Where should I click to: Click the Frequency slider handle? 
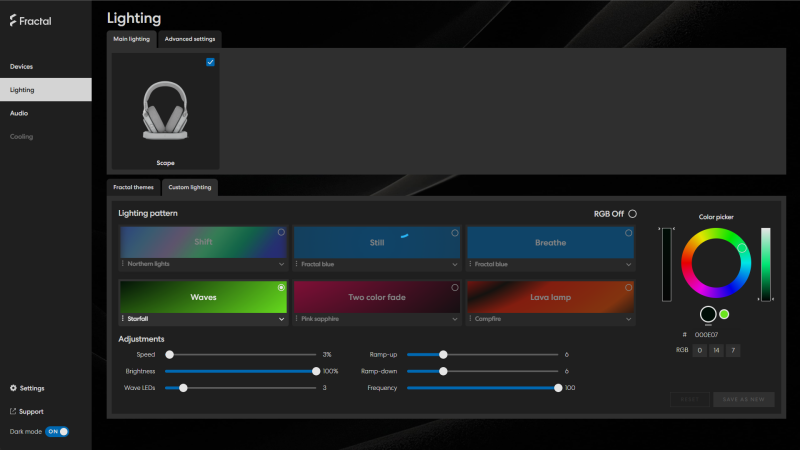(558, 388)
